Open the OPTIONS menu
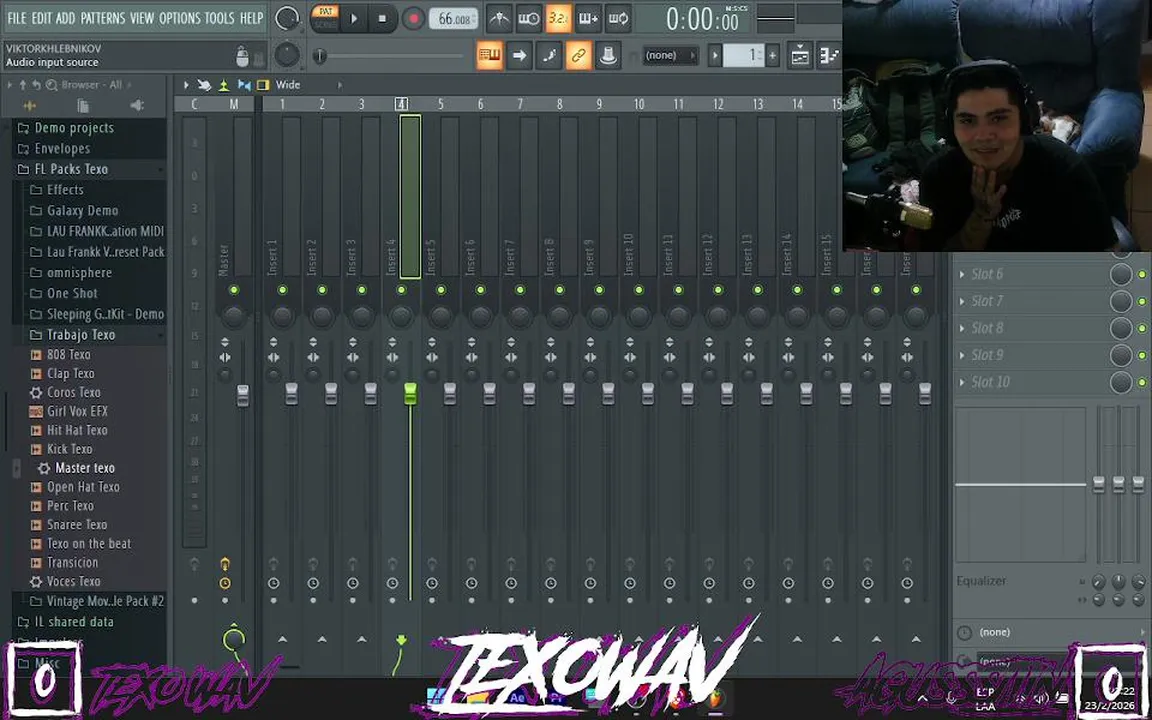 pyautogui.click(x=180, y=18)
